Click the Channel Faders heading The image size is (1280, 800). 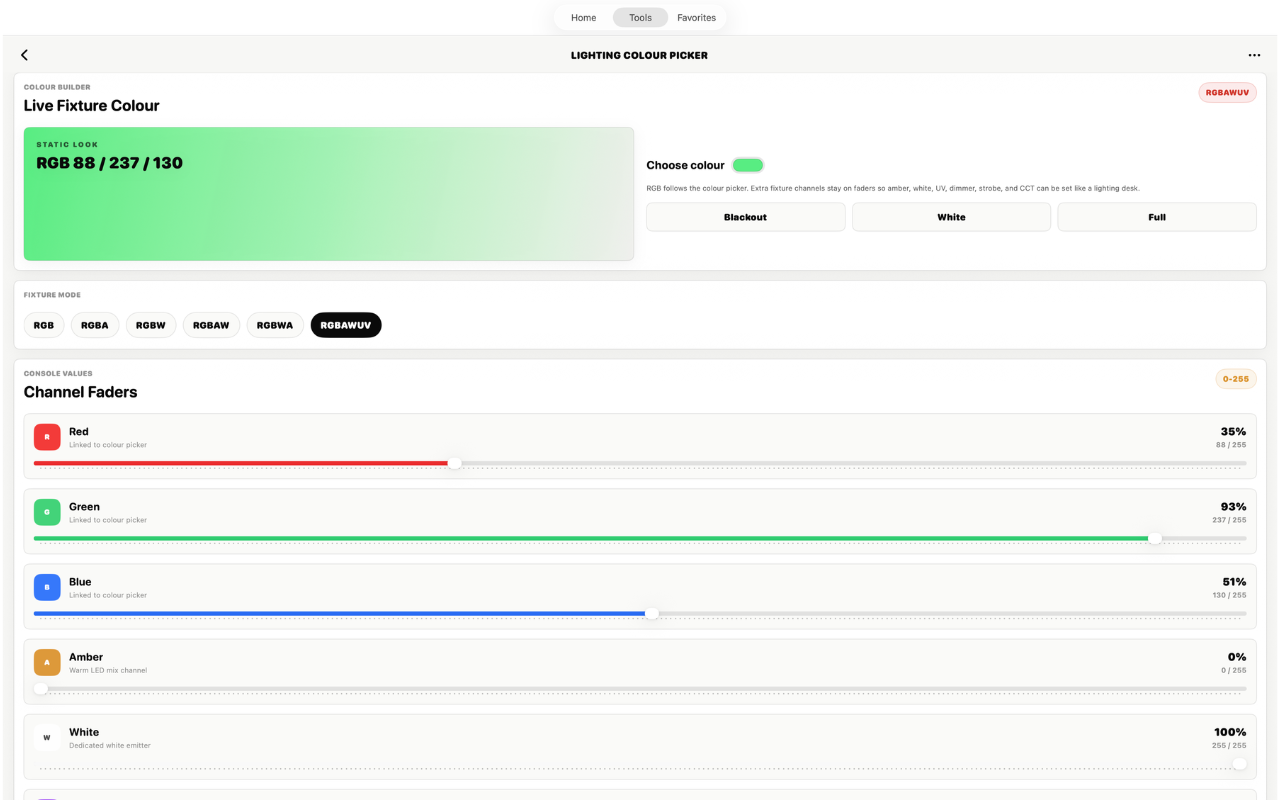coord(81,392)
